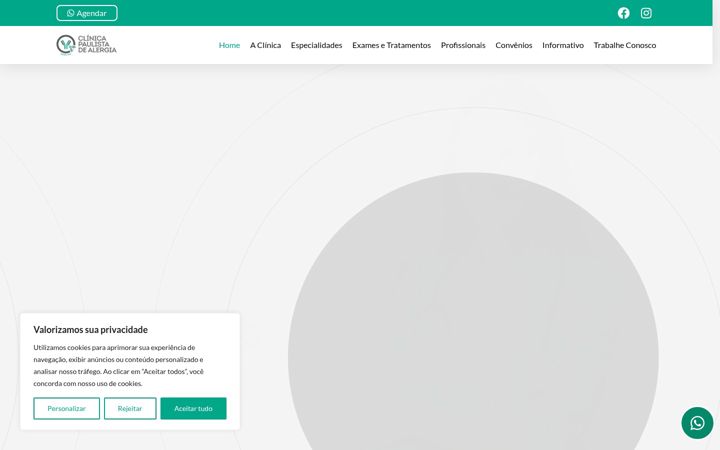Go to the Home menu item
The image size is (720, 450).
click(229, 45)
